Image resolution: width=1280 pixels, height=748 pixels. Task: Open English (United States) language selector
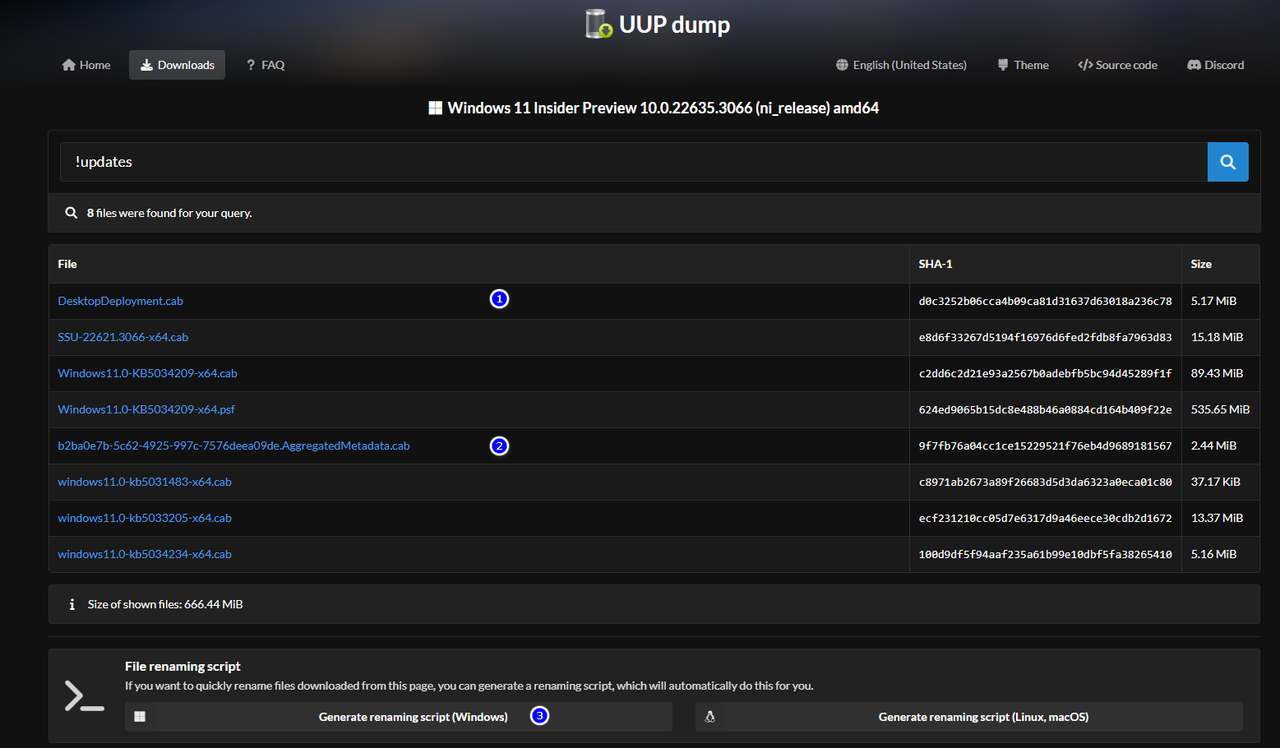(x=901, y=65)
